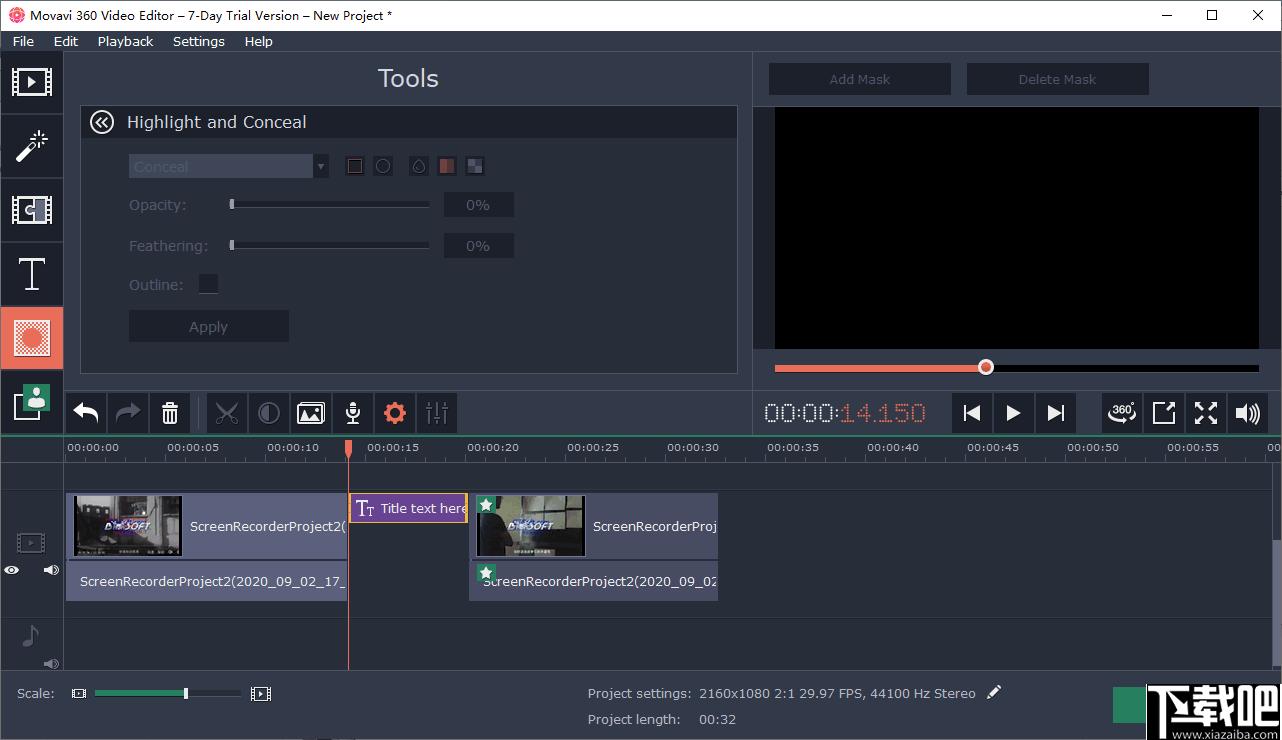Undo the last action
The height and width of the screenshot is (740, 1282).
[x=86, y=413]
